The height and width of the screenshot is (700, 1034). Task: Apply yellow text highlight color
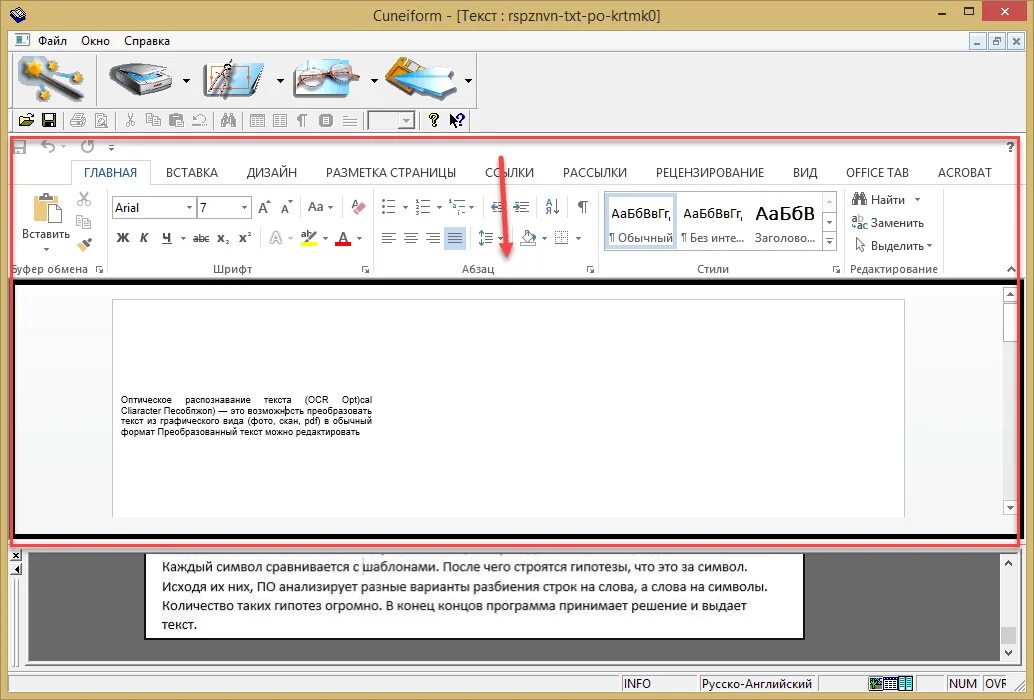(309, 238)
